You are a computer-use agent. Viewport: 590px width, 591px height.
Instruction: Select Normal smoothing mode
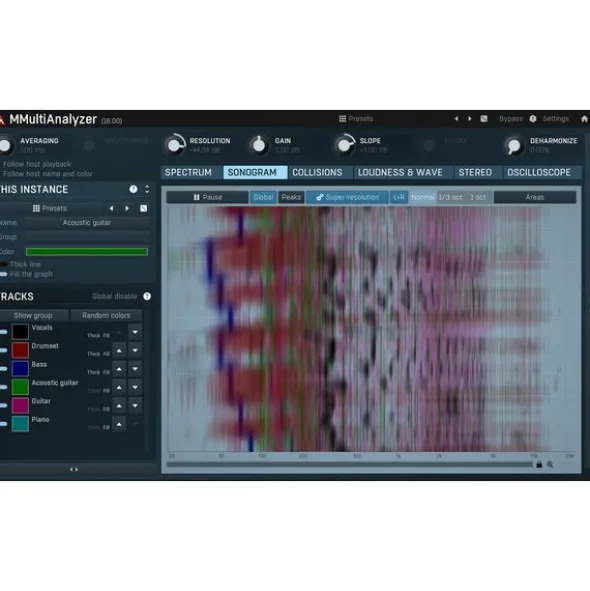coord(423,197)
